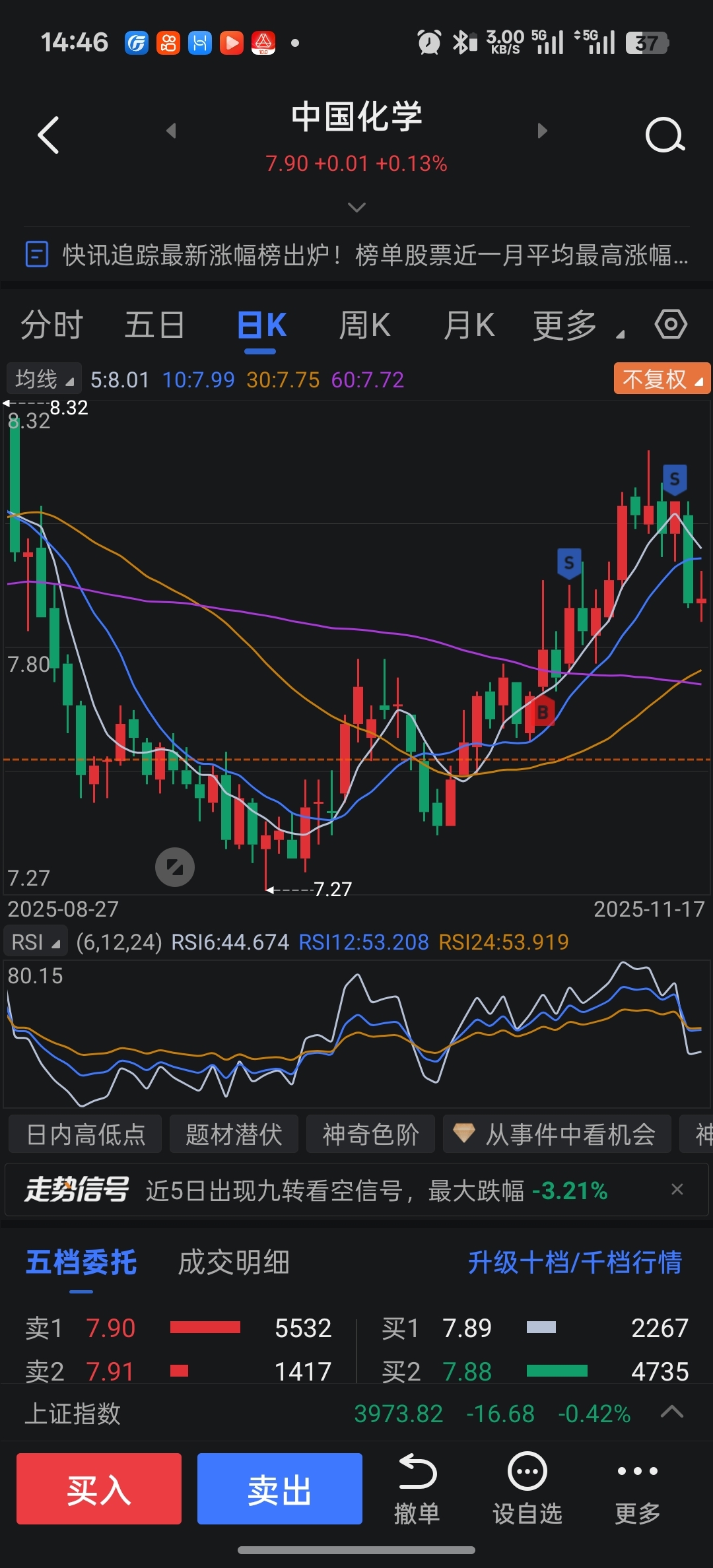Tap the lower S sell signal marker

569,564
